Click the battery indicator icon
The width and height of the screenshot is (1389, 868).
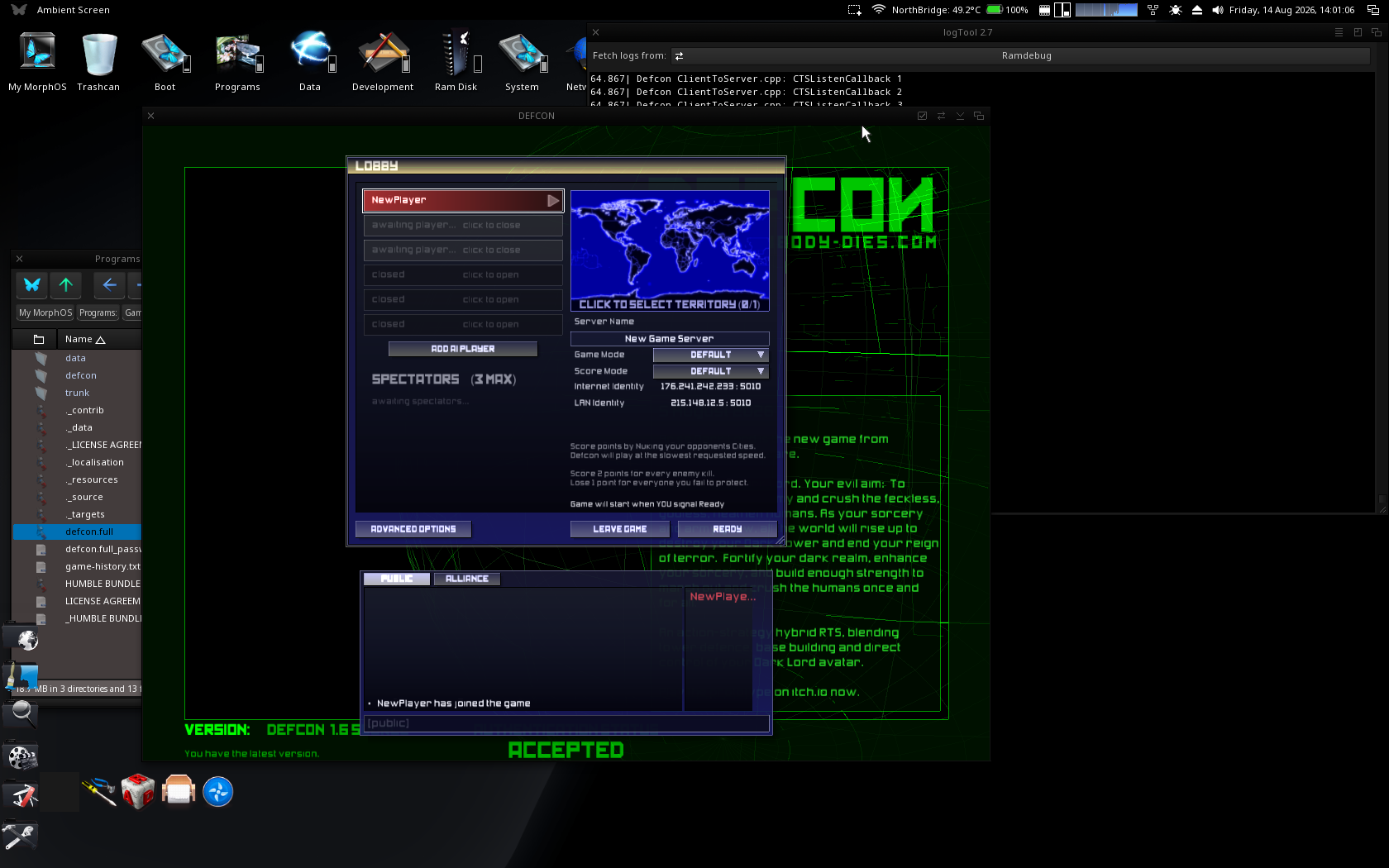[995, 10]
